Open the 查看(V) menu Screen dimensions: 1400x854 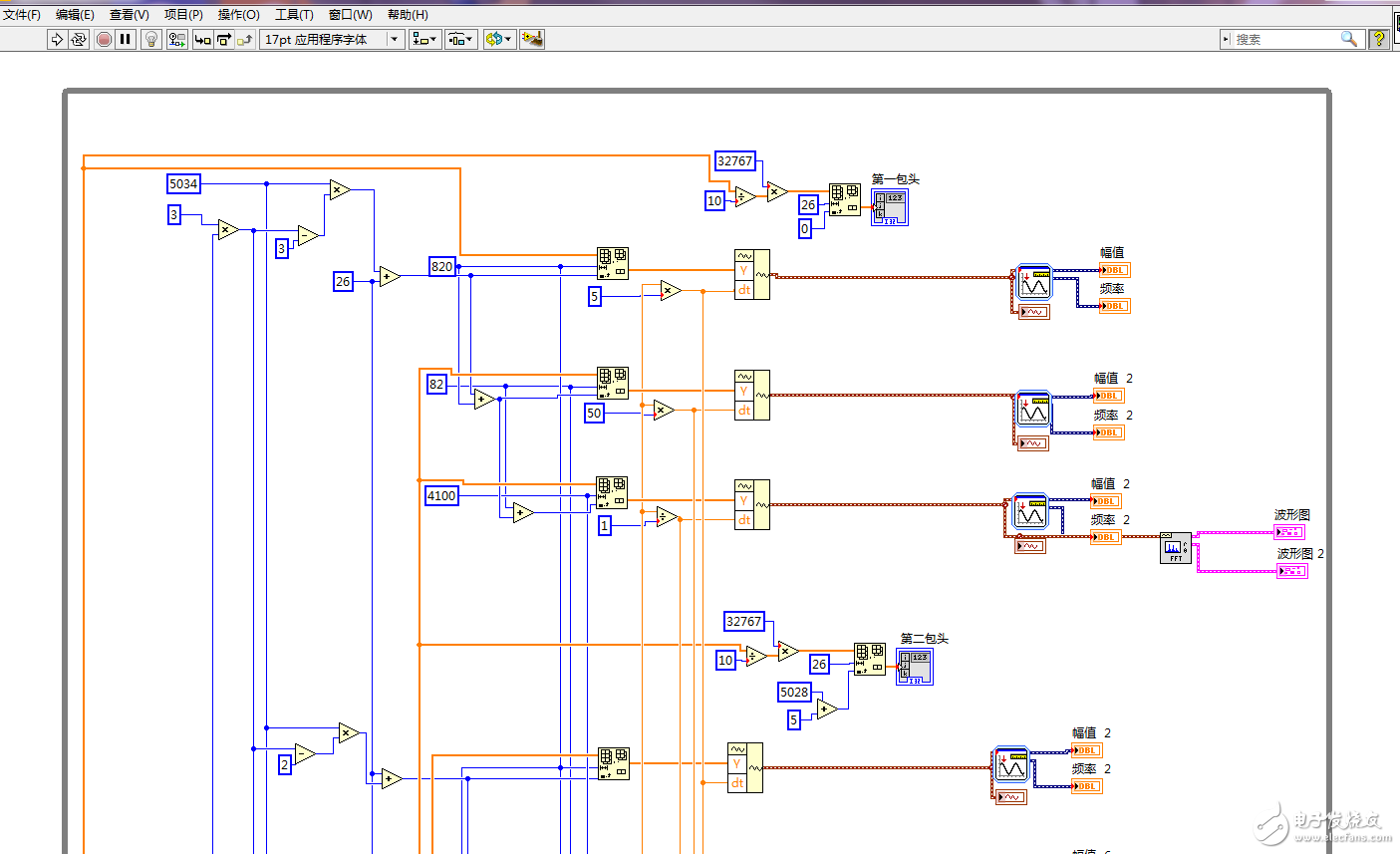coord(130,14)
